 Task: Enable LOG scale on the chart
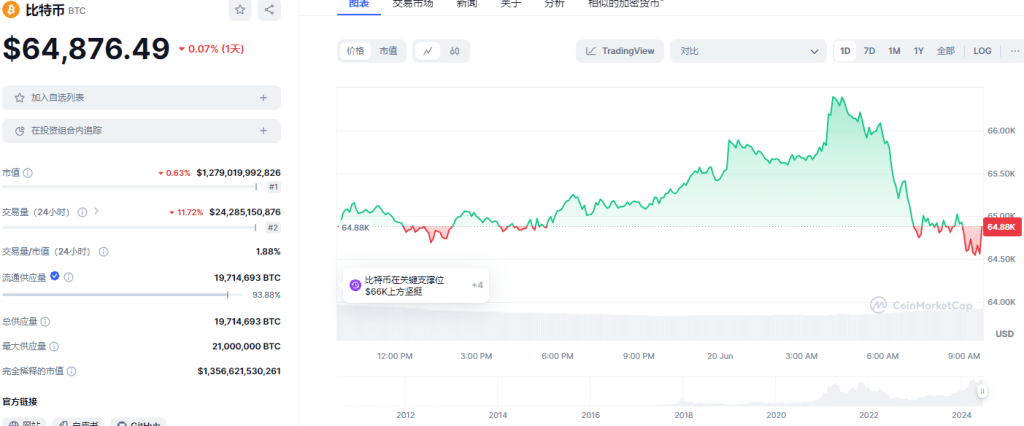click(x=982, y=51)
